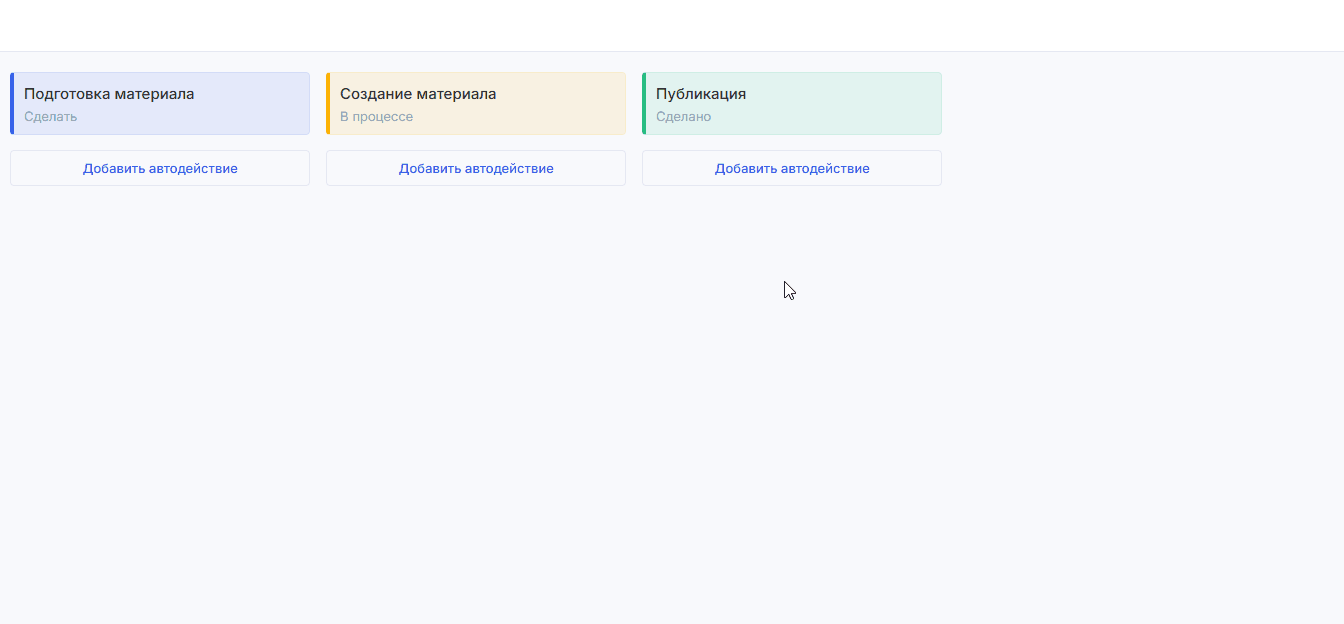Click blue color stripe on Подготовка материала
Screen dimensions: 1344x624
(x=12, y=103)
